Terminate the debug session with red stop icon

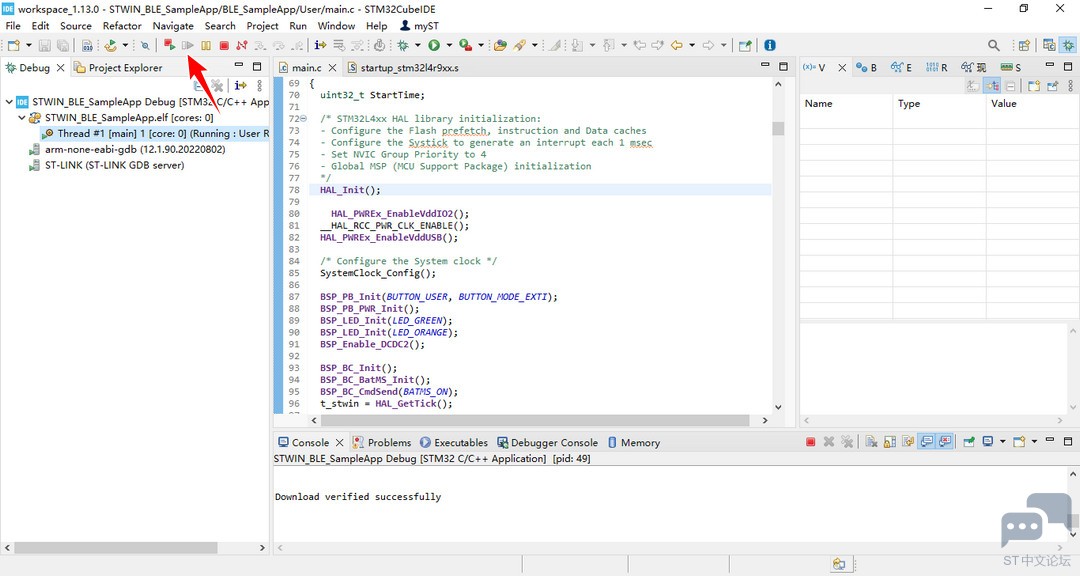(x=224, y=45)
